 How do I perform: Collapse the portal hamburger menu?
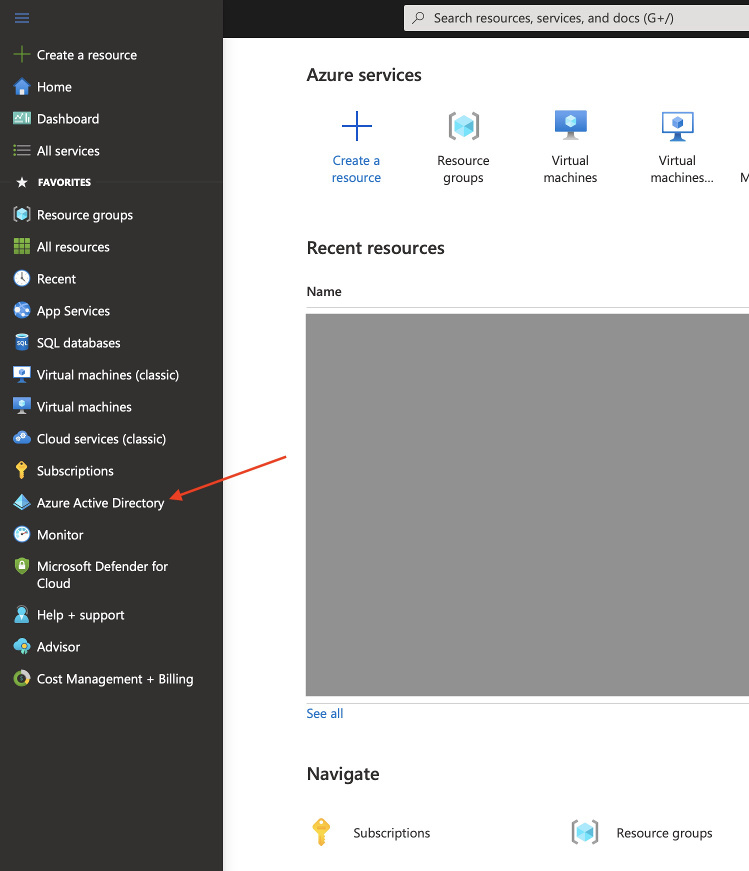click(x=22, y=18)
